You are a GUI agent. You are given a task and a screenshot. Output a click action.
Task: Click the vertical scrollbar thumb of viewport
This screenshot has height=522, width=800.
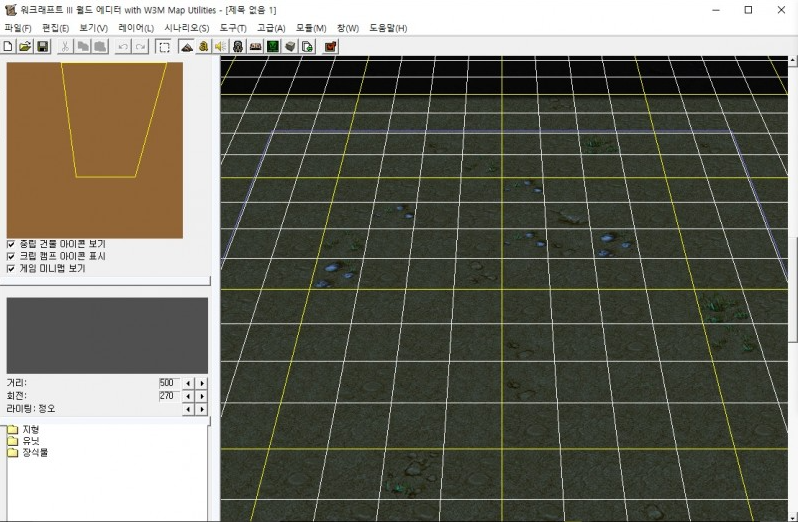coord(793,290)
